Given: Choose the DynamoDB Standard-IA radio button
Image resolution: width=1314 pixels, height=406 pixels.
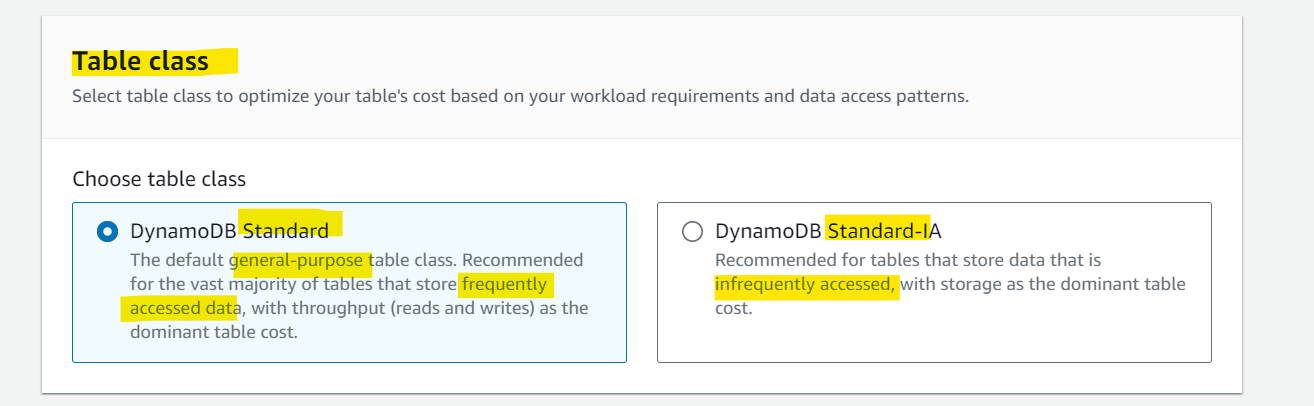Looking at the screenshot, I should (691, 231).
